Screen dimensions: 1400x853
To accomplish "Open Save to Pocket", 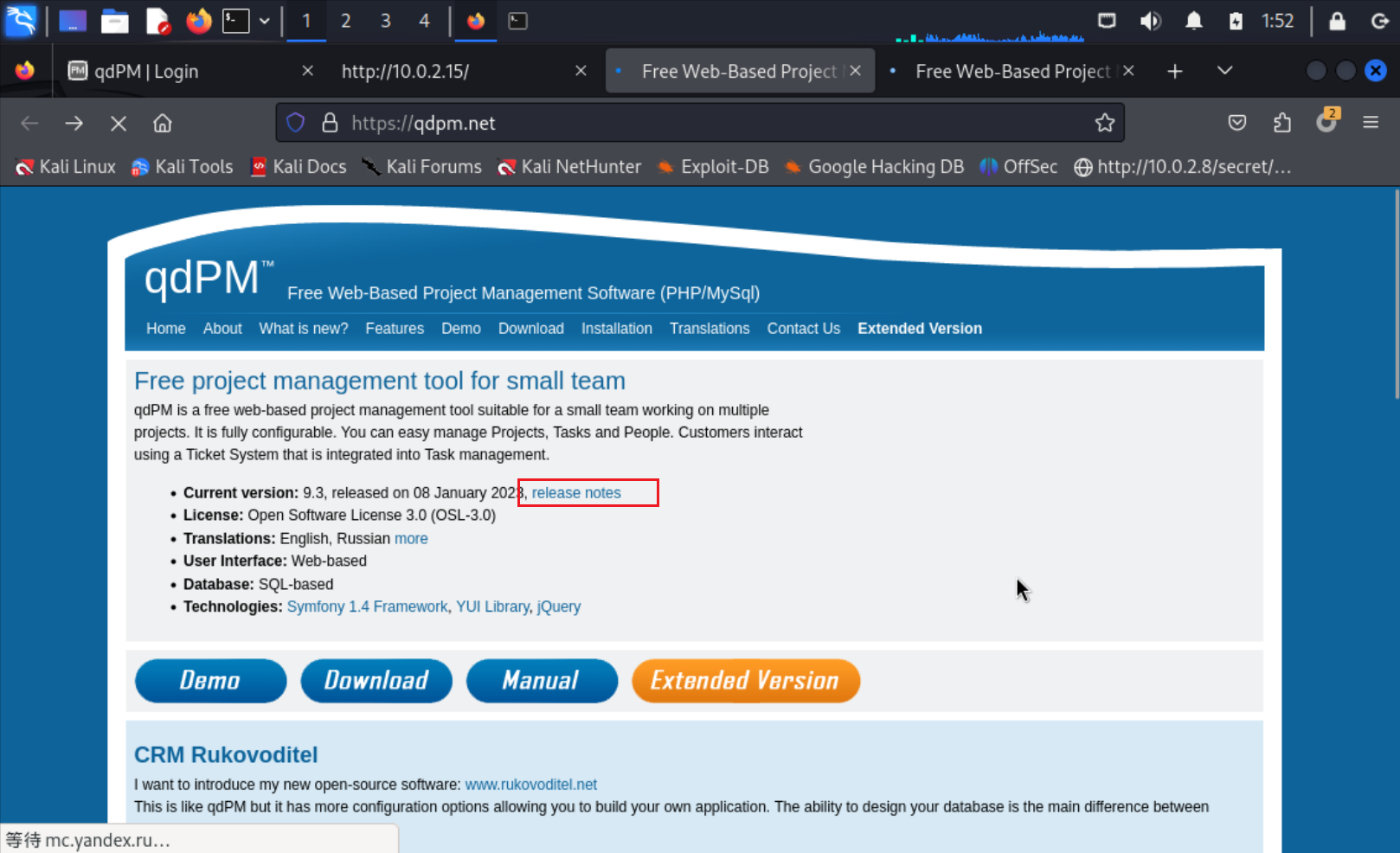I will [x=1237, y=123].
